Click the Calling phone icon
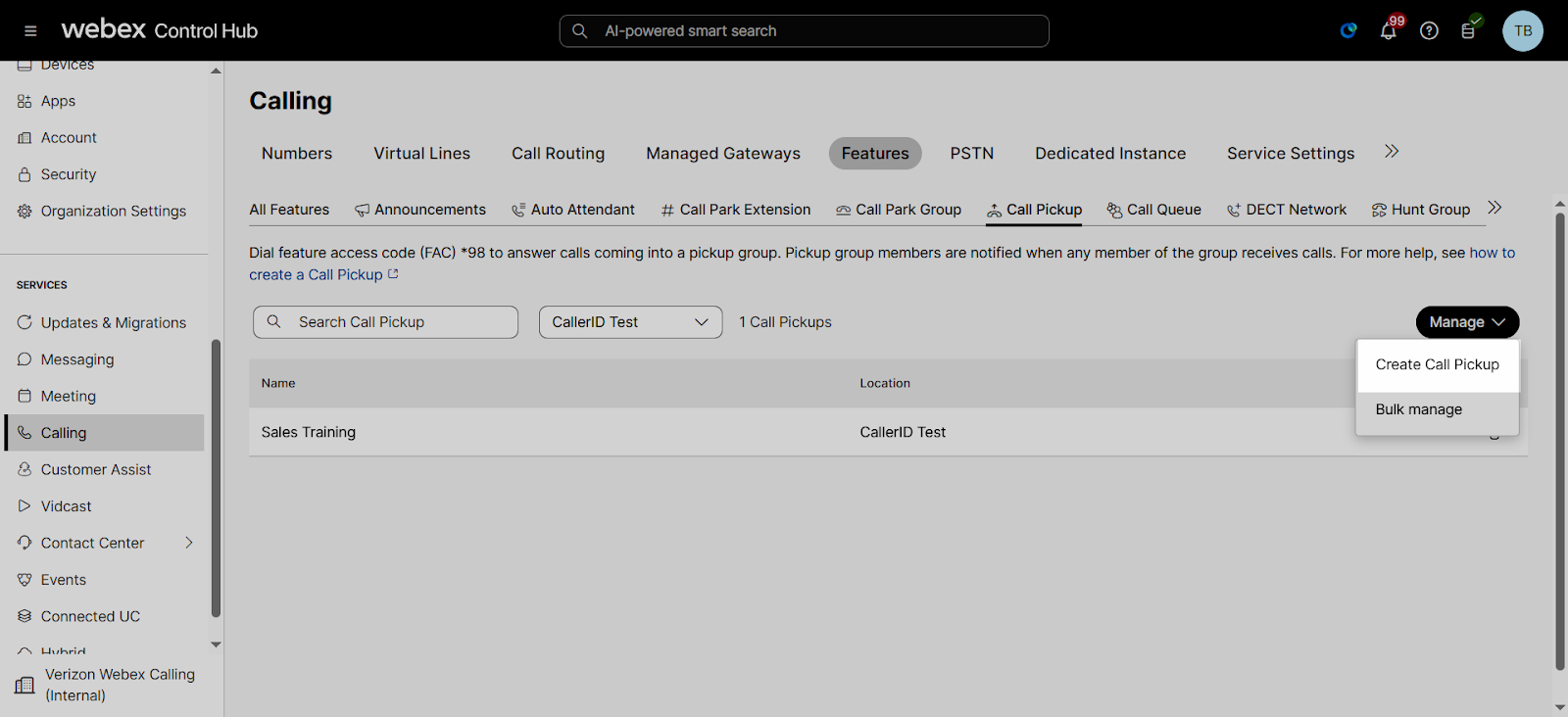The image size is (1568, 717). pos(24,433)
